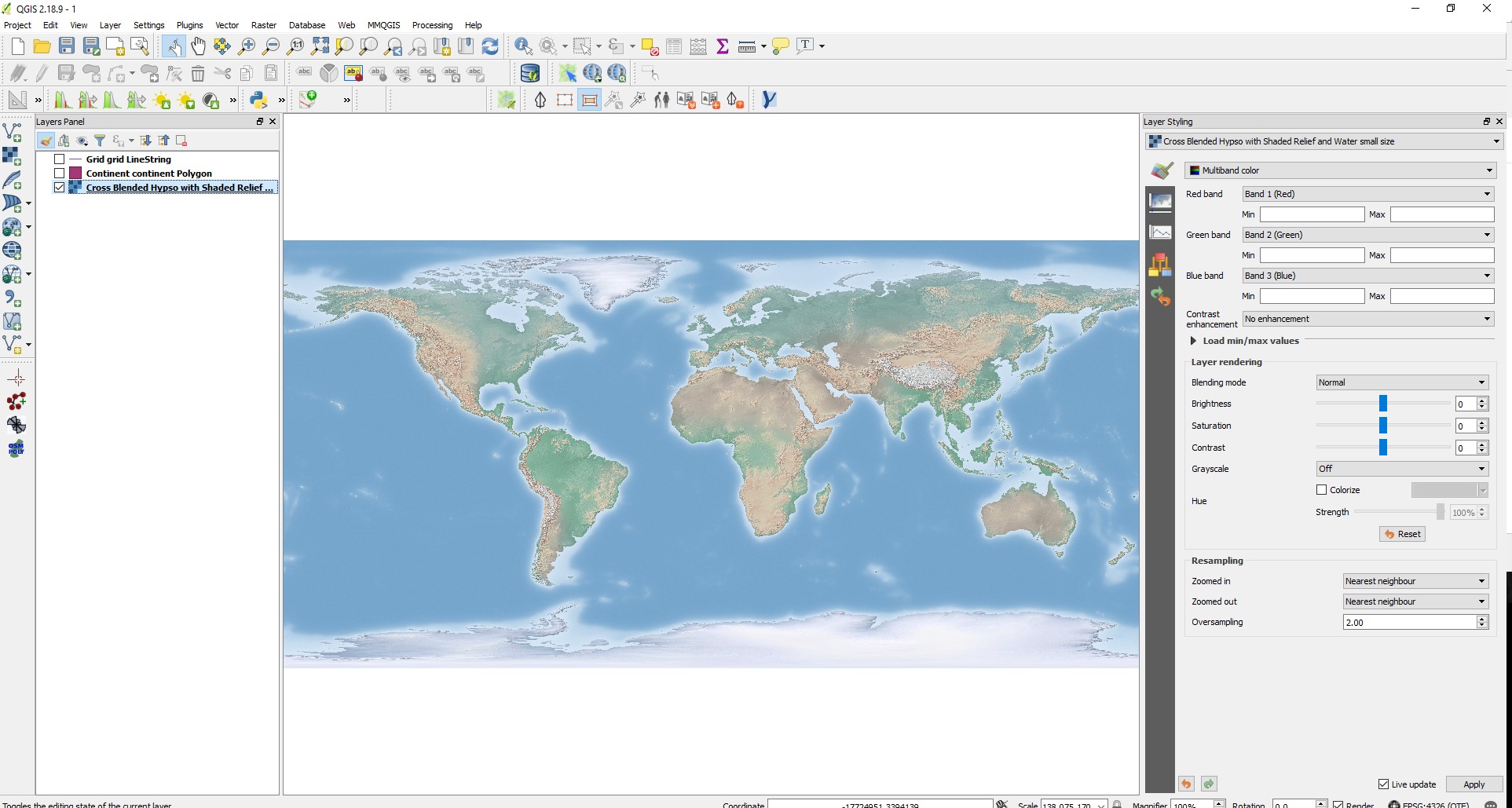Click the Zoom In magnifier tool
Screen dimensions: 1512x808
pos(247,46)
